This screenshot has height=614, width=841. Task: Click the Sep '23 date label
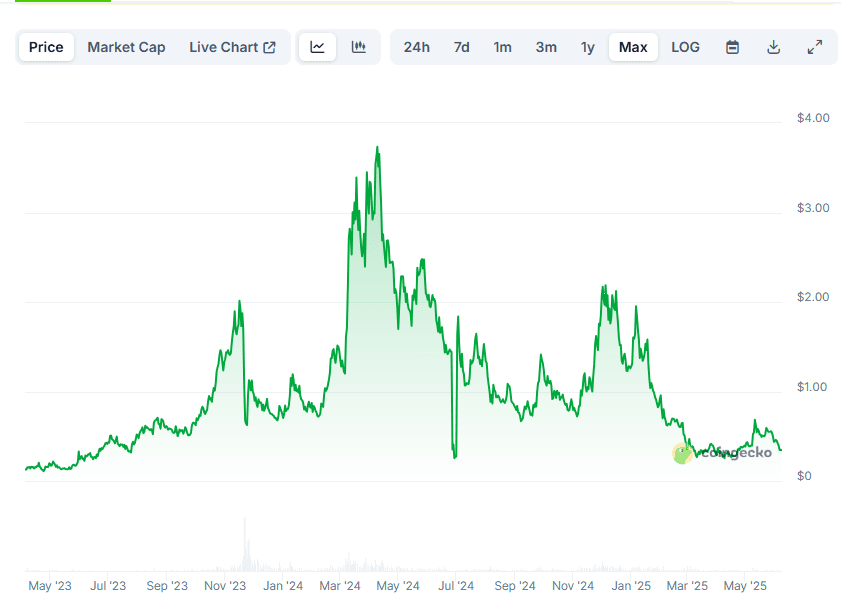(x=167, y=586)
